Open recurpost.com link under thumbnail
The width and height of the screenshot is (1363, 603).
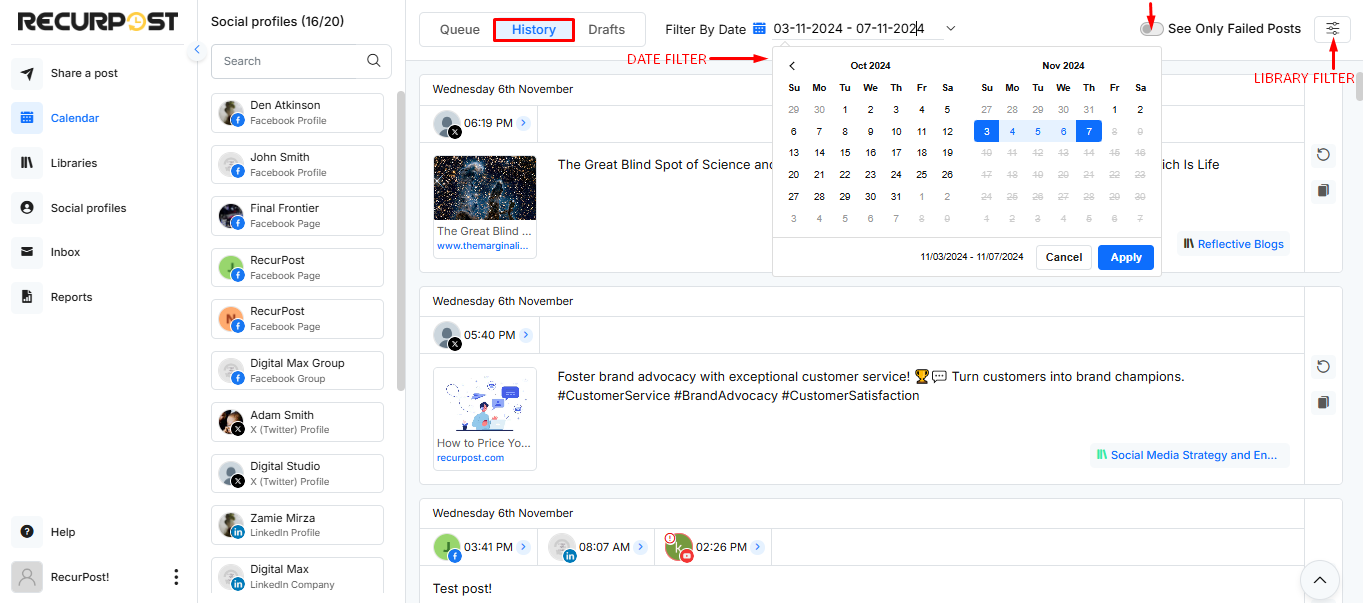pos(470,458)
